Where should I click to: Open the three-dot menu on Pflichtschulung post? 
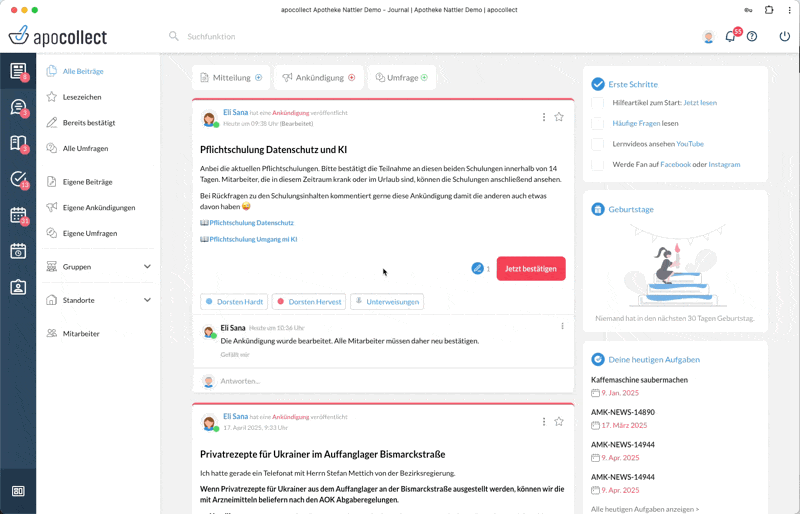(544, 117)
